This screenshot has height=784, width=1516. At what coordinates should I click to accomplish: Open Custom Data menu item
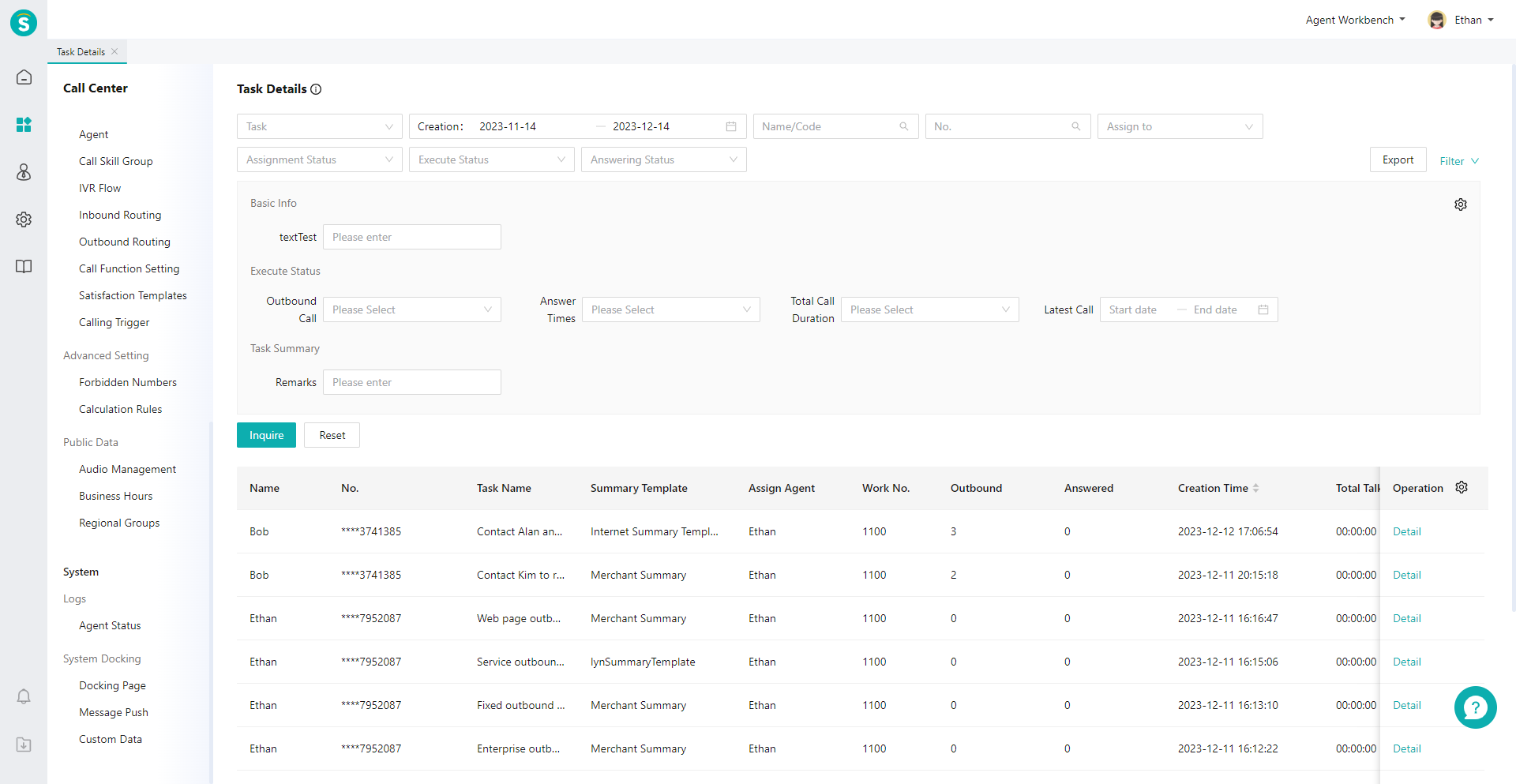click(111, 739)
